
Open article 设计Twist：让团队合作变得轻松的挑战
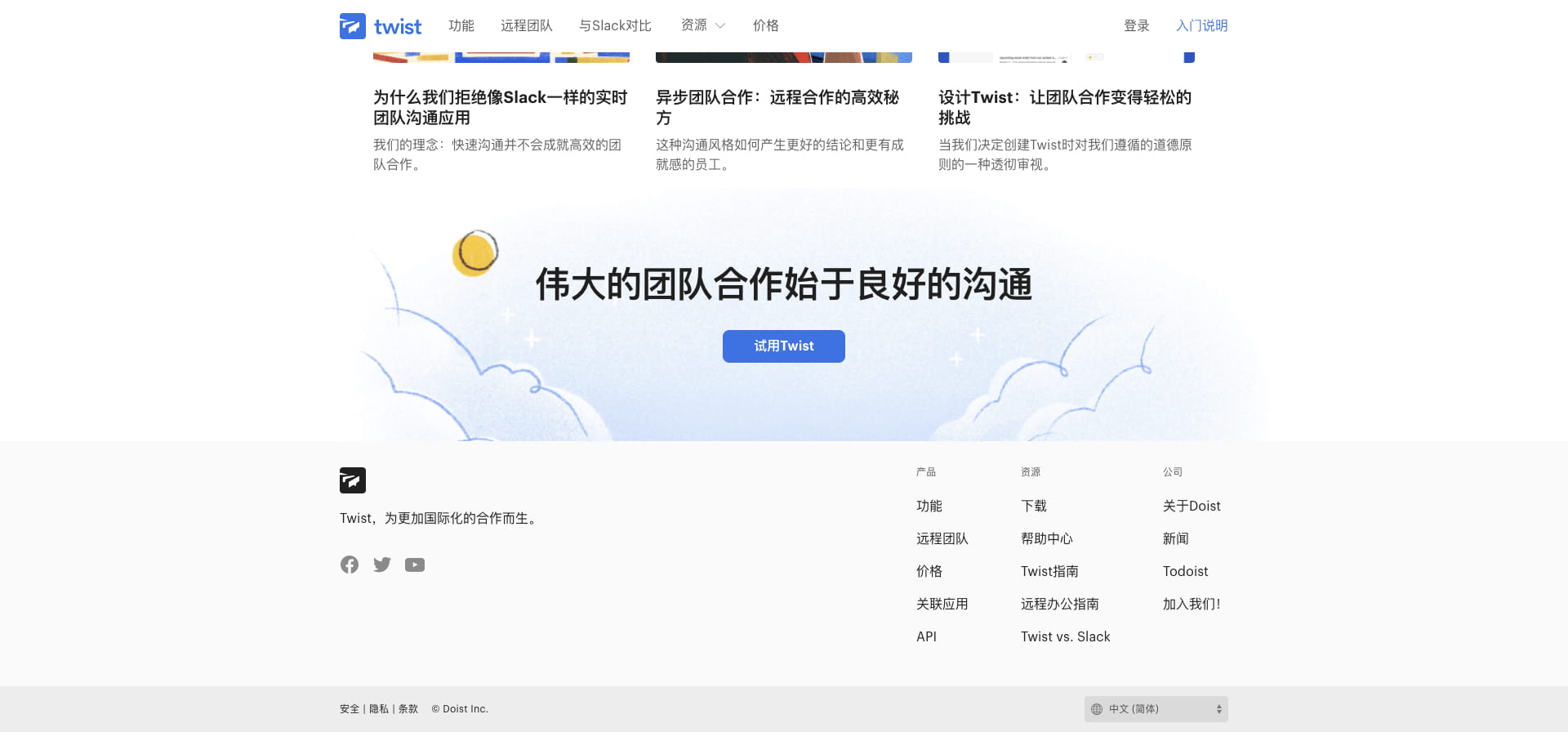tap(1065, 107)
